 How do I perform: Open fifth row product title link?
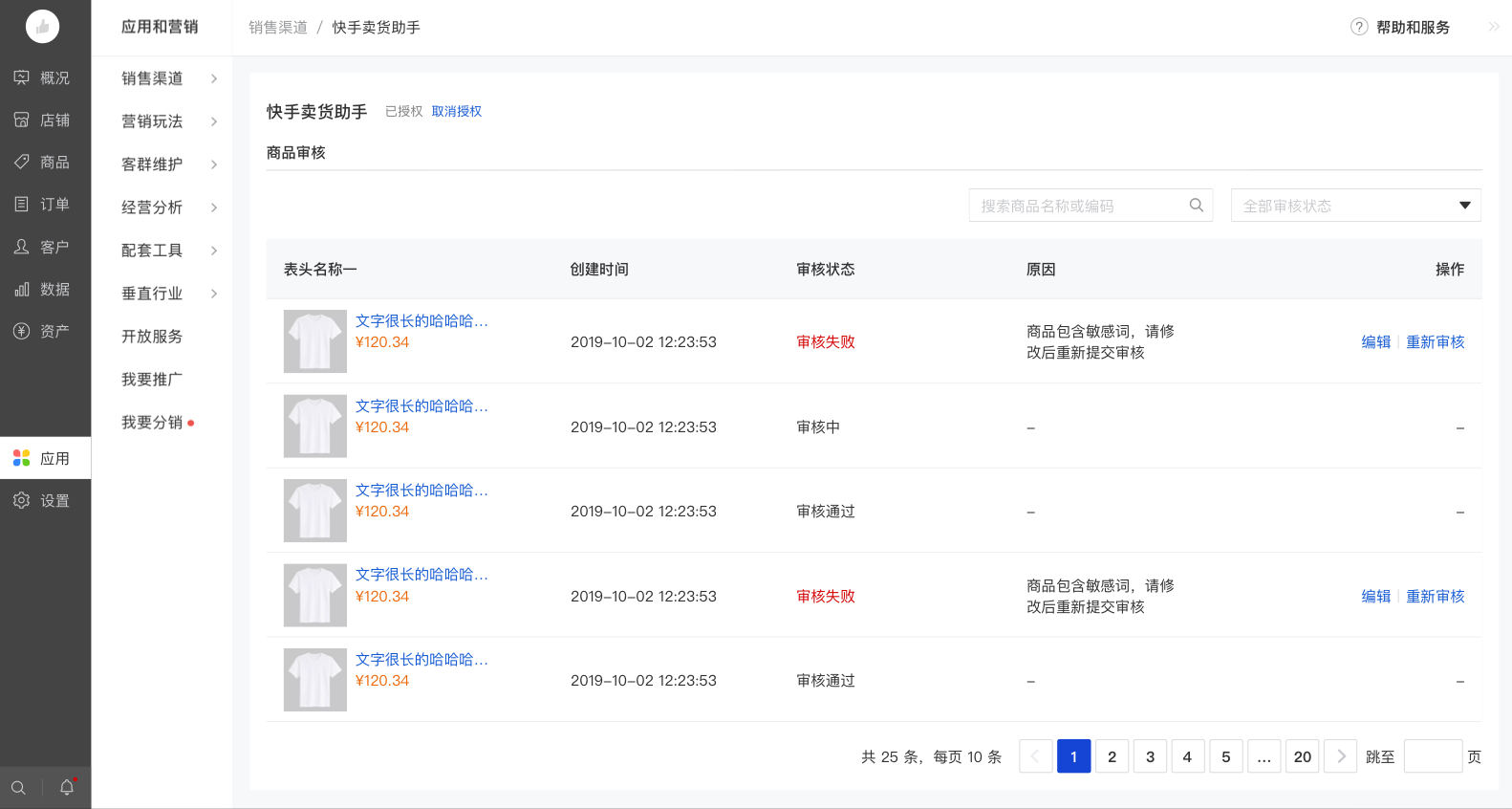(x=421, y=660)
